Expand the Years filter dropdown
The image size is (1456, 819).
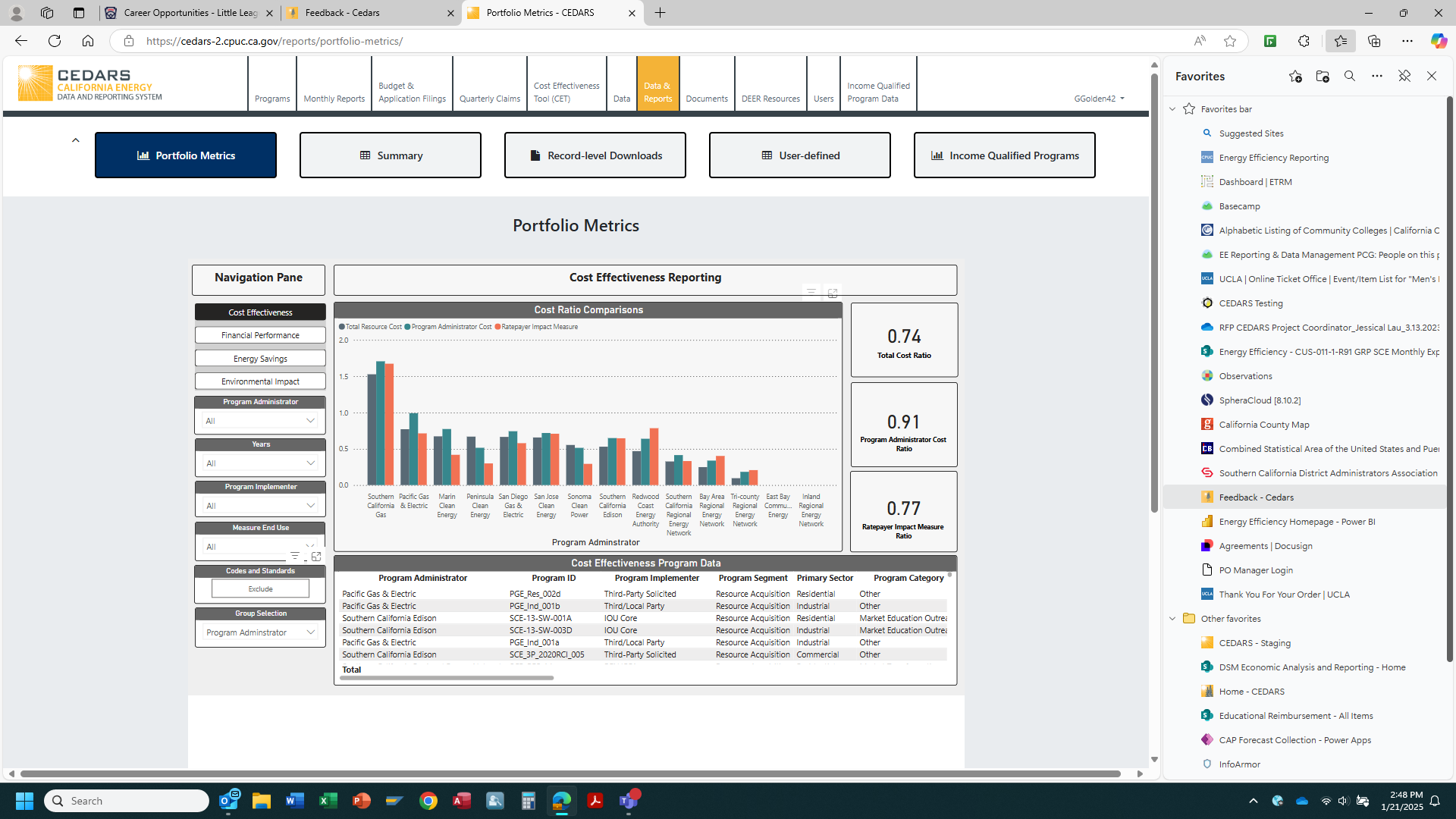click(x=260, y=463)
